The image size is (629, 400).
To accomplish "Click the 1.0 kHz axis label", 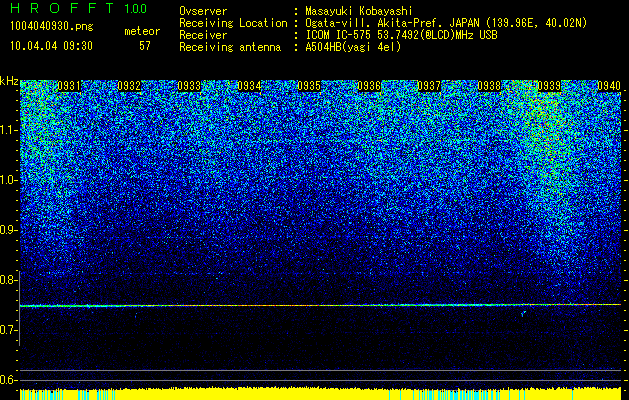I will point(8,180).
